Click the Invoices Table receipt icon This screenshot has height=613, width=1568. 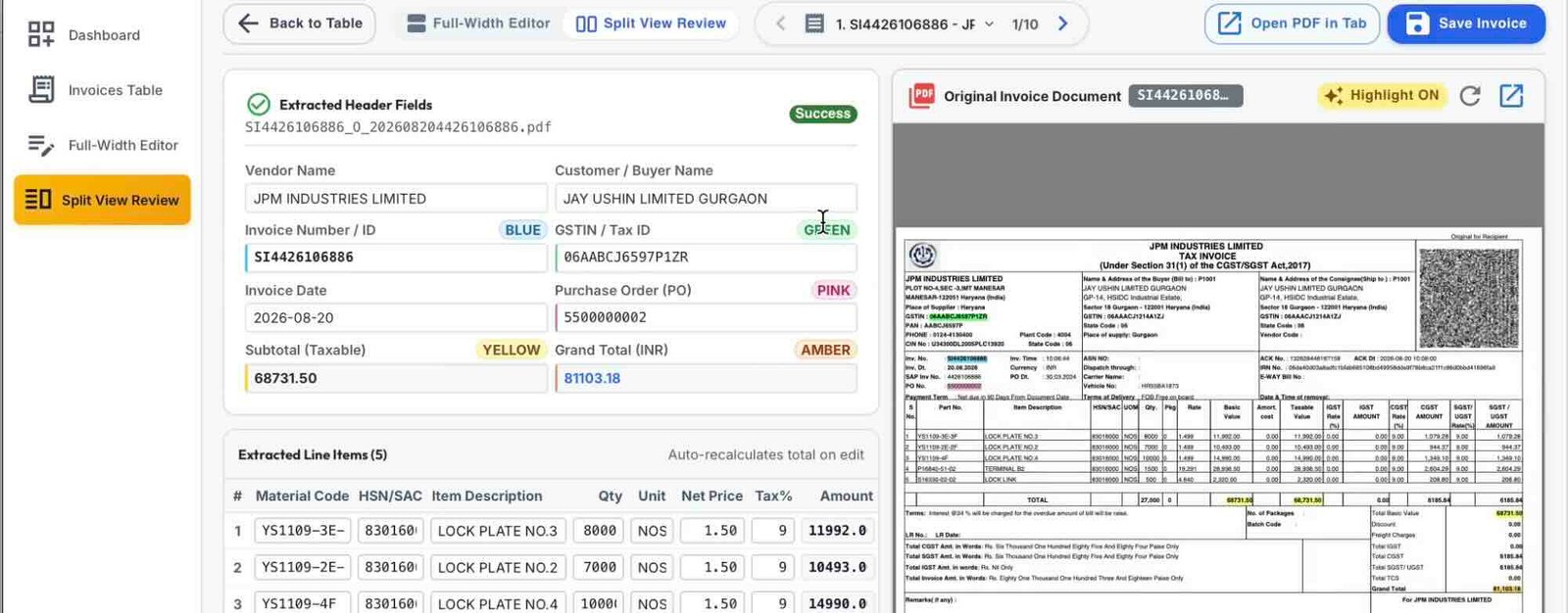point(41,90)
